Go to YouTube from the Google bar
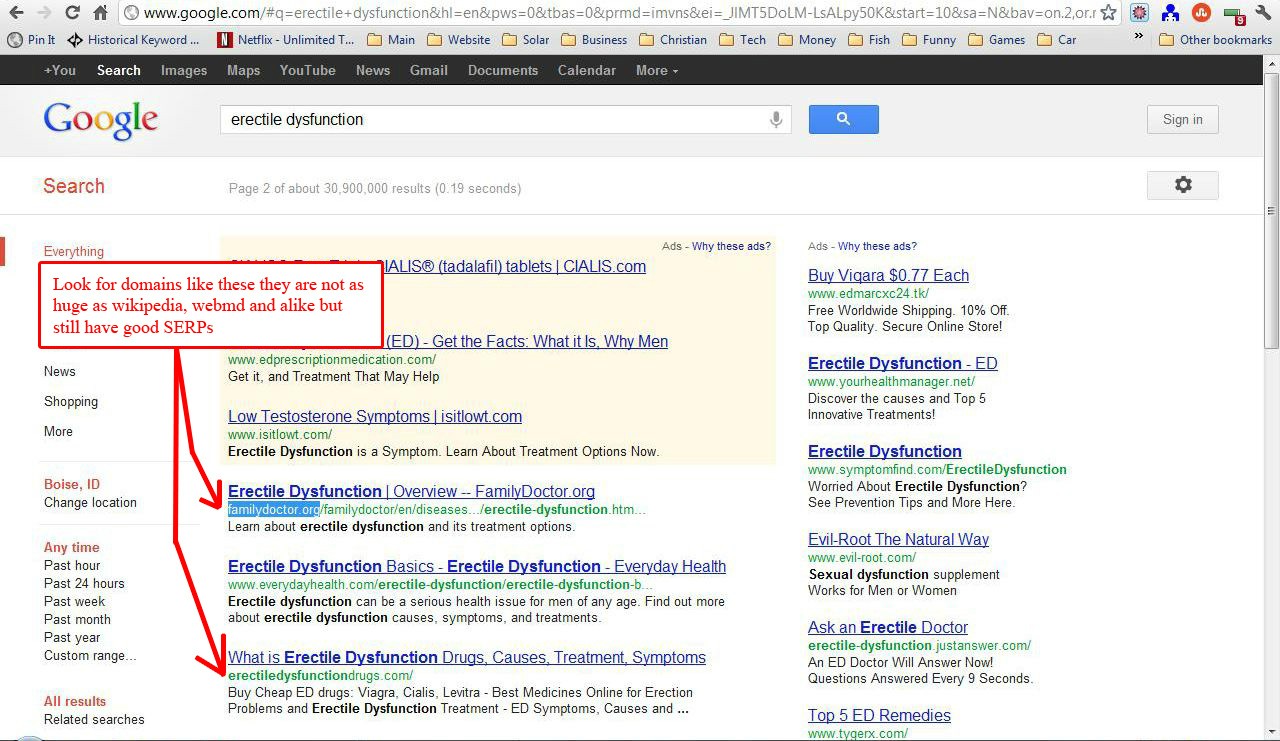Image resolution: width=1280 pixels, height=741 pixels. coord(308,70)
